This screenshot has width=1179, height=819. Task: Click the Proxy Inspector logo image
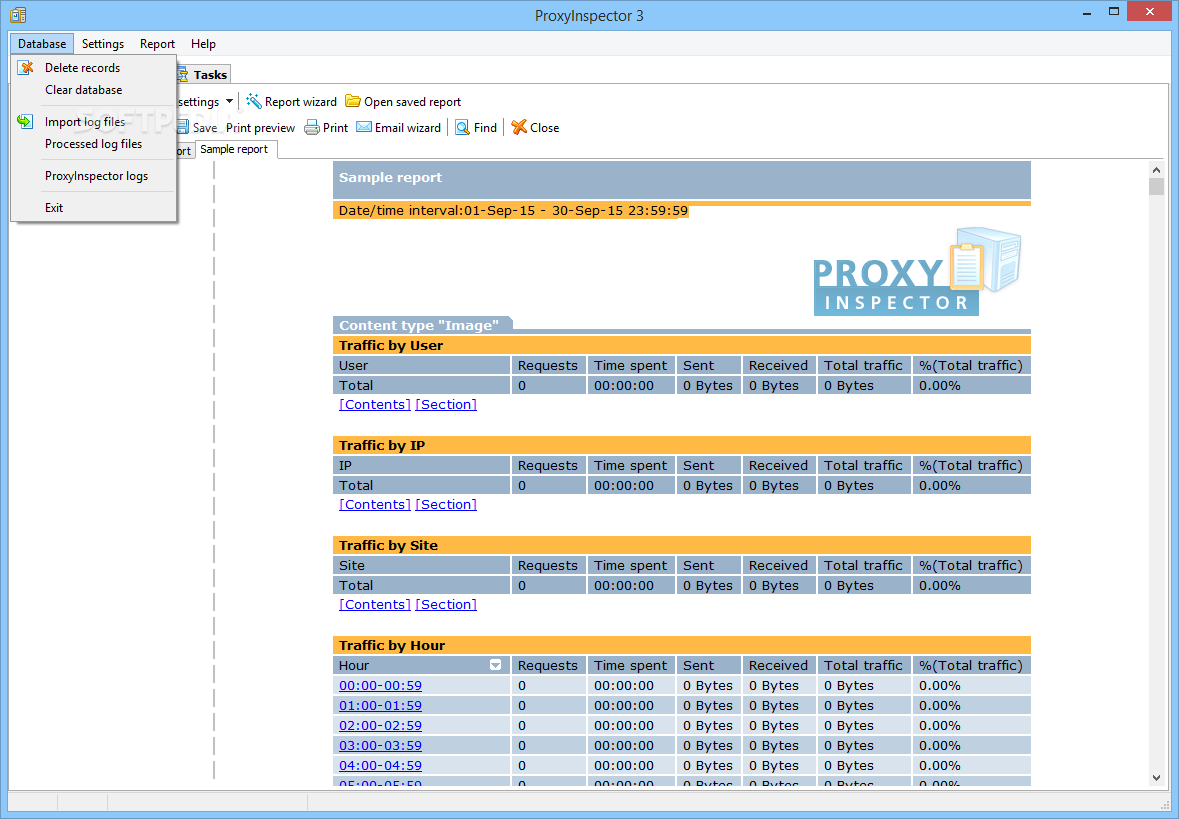click(x=917, y=271)
